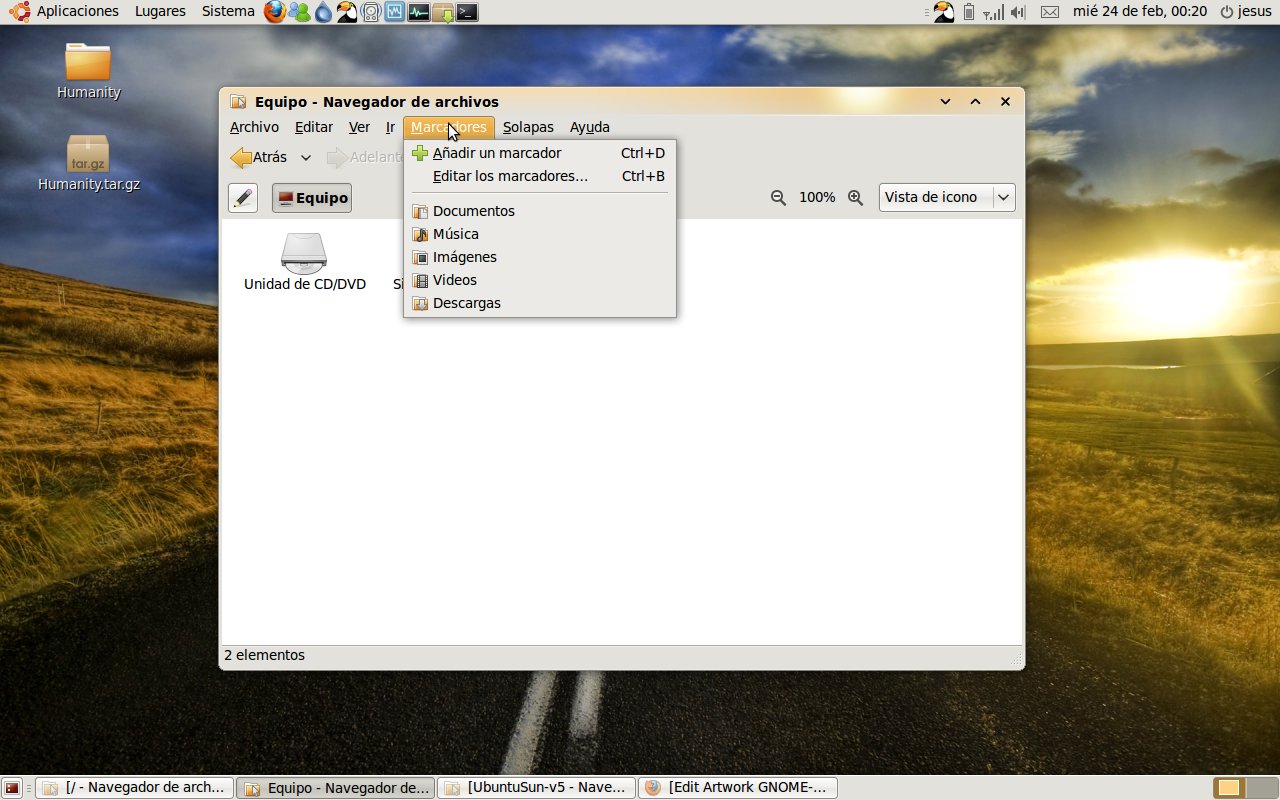Open the Solapas menu
The height and width of the screenshot is (800, 1280).
click(x=528, y=127)
